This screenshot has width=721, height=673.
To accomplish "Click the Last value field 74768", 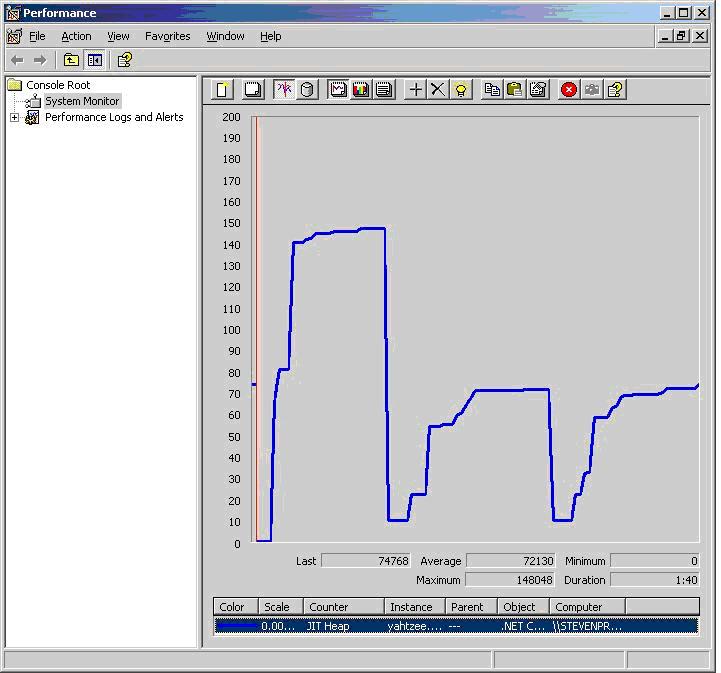I will click(x=366, y=561).
